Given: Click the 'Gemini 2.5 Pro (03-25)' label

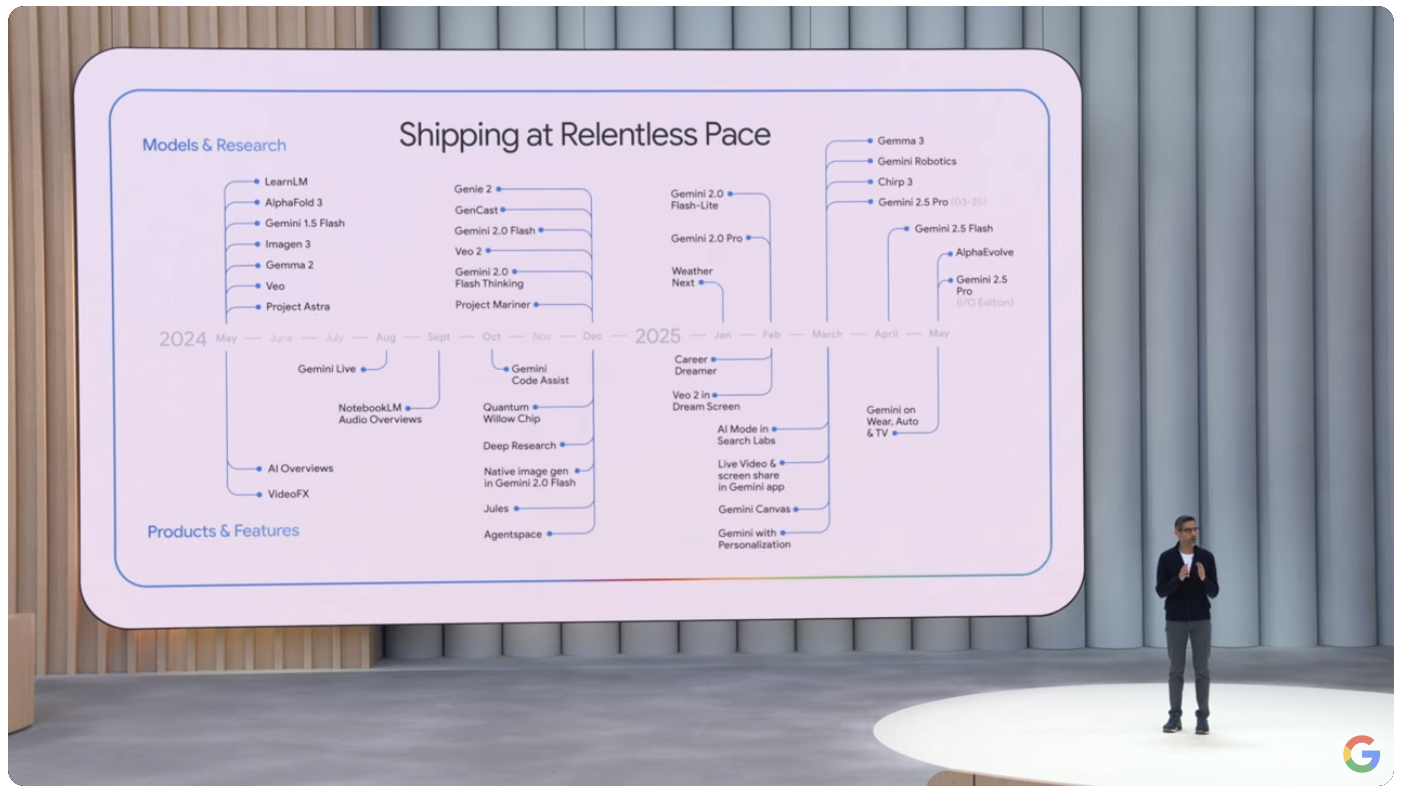Looking at the screenshot, I should 932,203.
